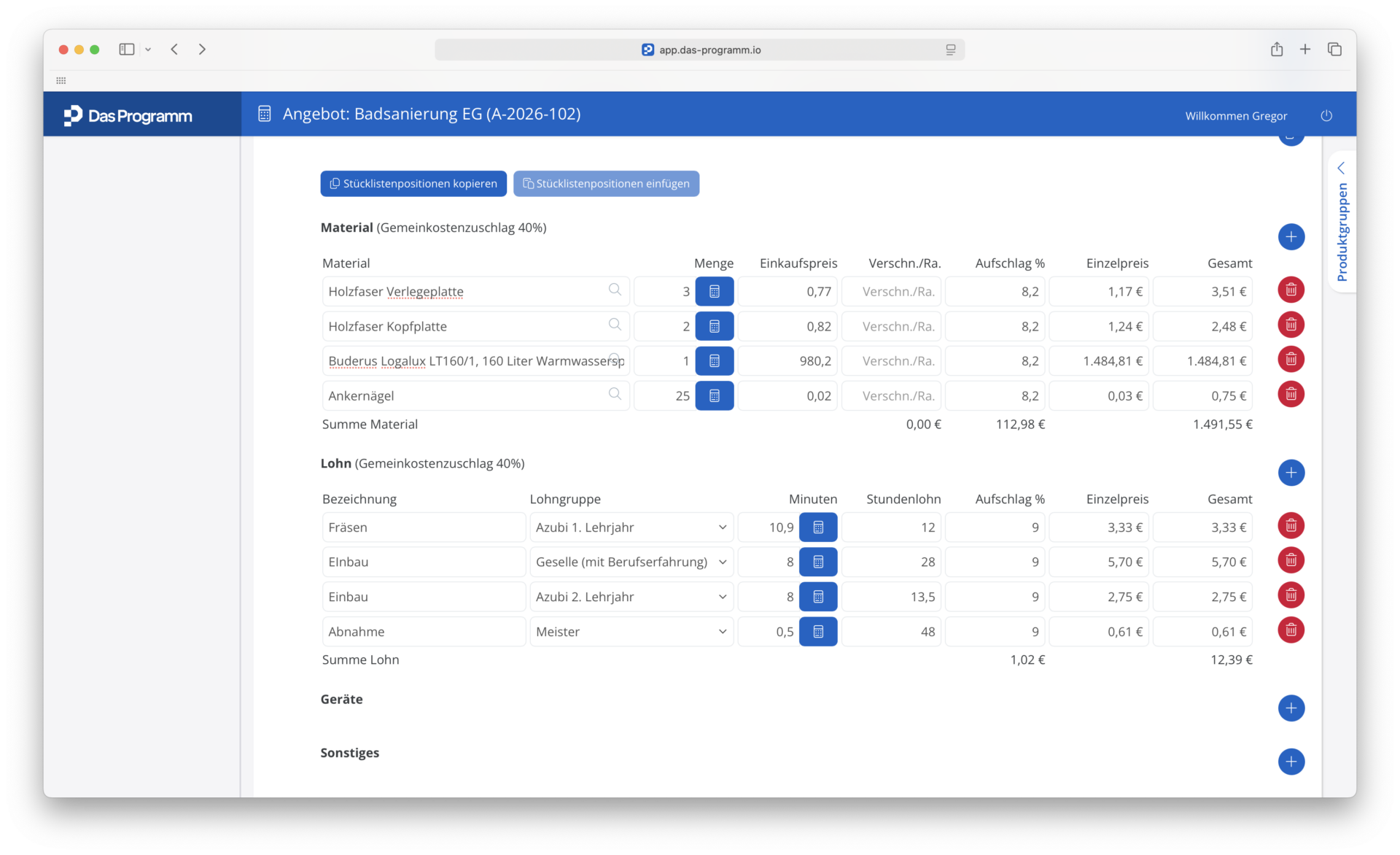Open the browser sidebar toggle
Image resolution: width=1400 pixels, height=855 pixels.
127,50
